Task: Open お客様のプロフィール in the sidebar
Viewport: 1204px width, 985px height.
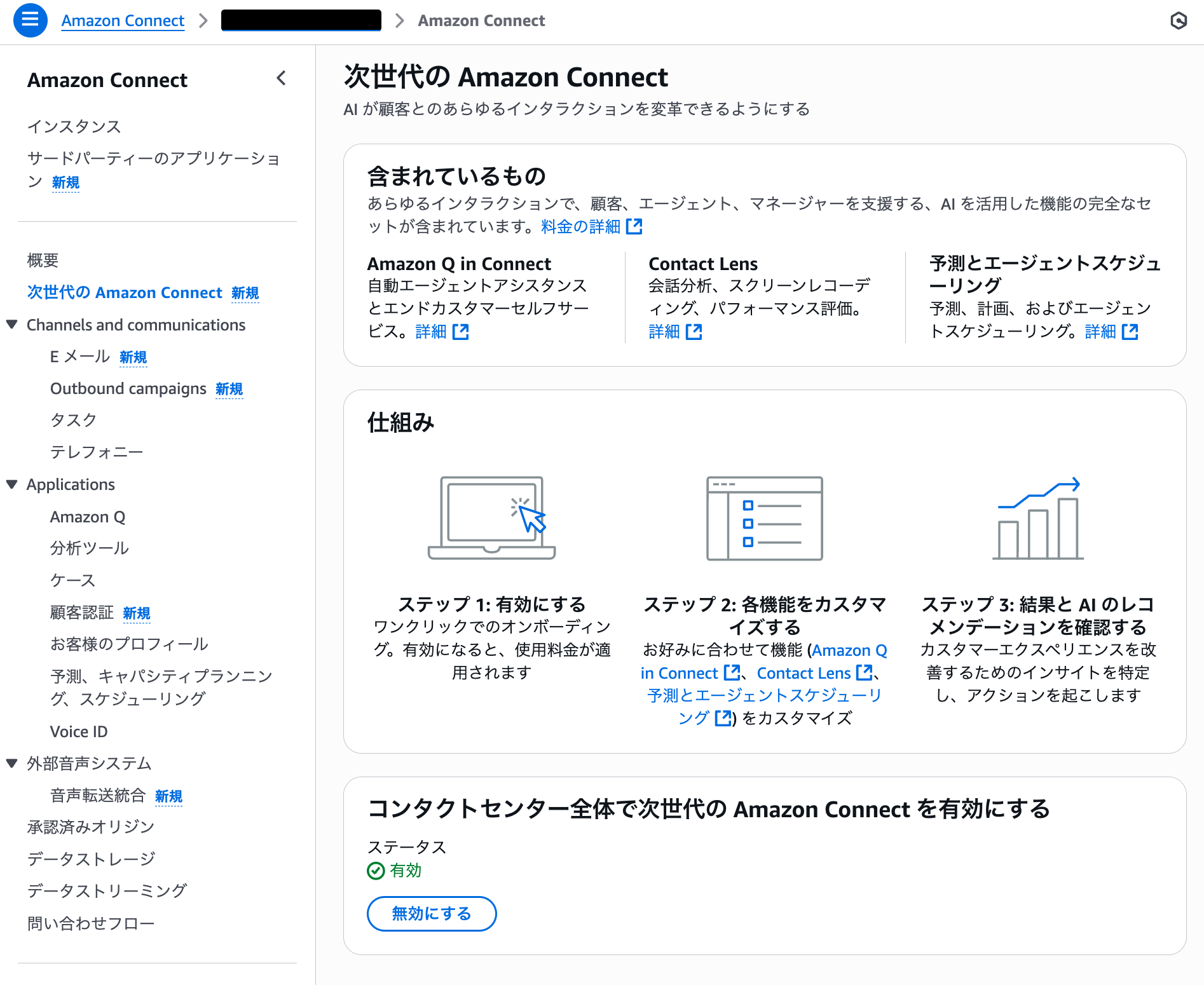Action: 129,644
